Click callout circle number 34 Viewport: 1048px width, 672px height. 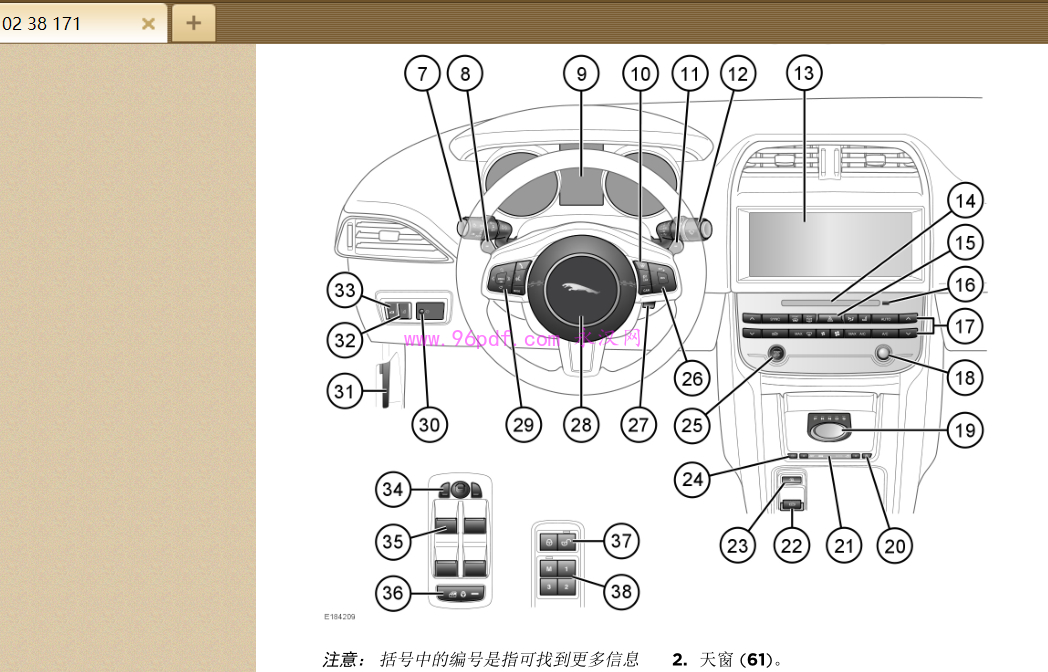coord(394,490)
